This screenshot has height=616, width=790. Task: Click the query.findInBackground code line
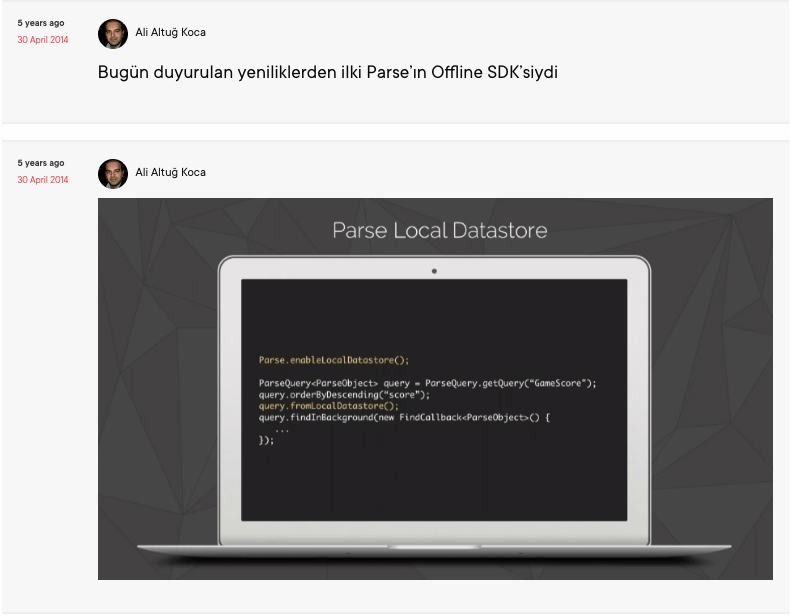(x=404, y=417)
